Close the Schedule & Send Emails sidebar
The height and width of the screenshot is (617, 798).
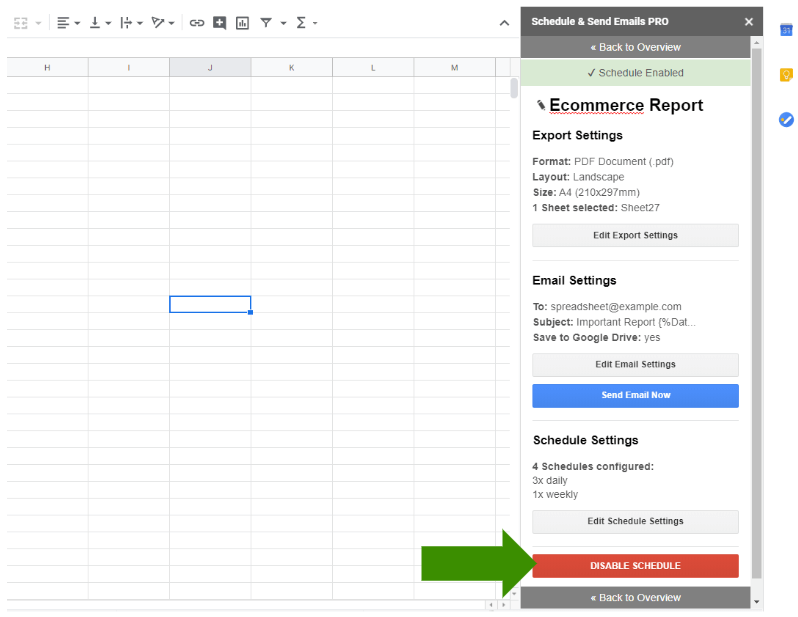[x=749, y=21]
